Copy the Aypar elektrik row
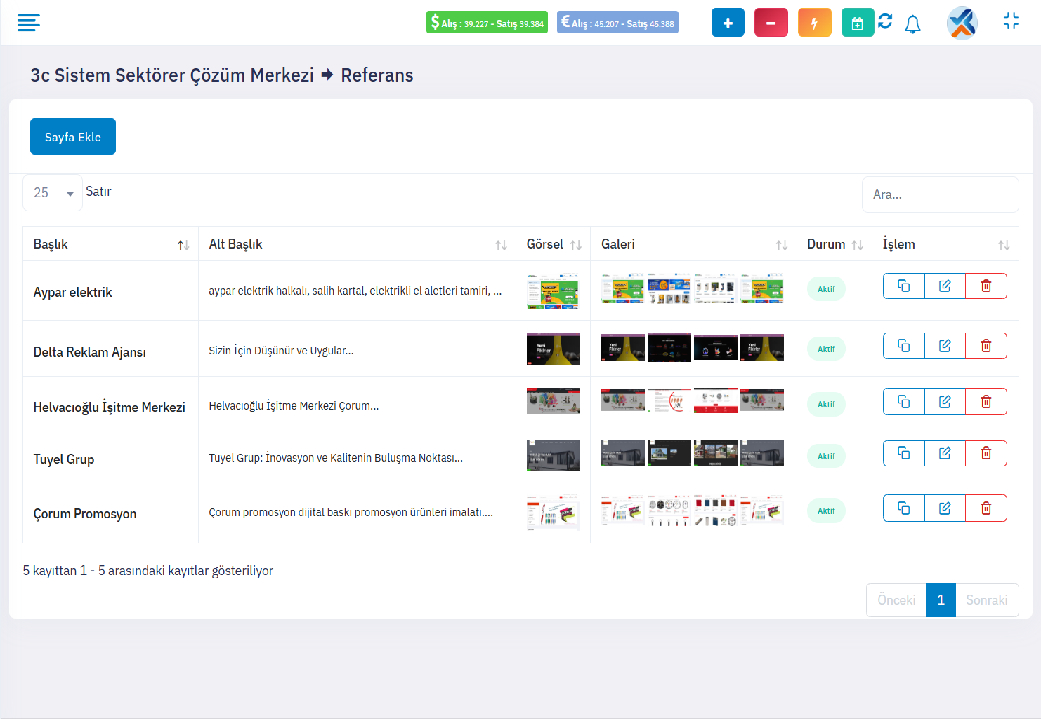 904,286
